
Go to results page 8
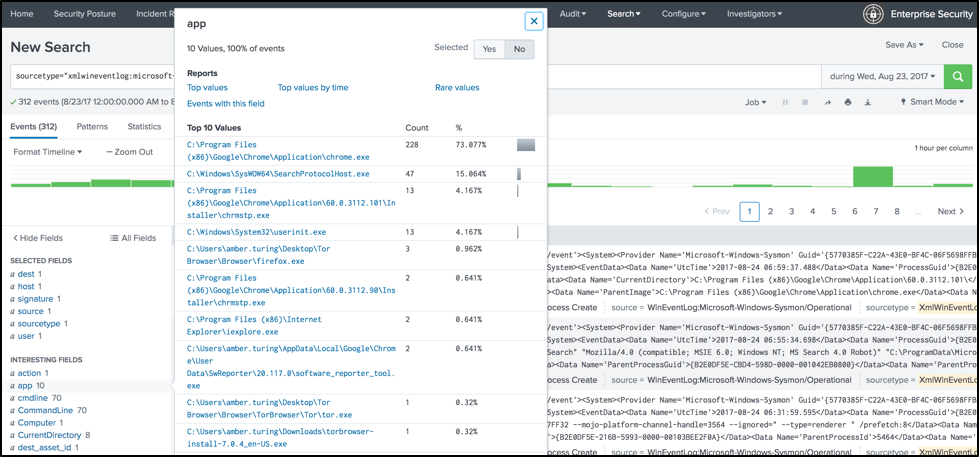click(897, 212)
